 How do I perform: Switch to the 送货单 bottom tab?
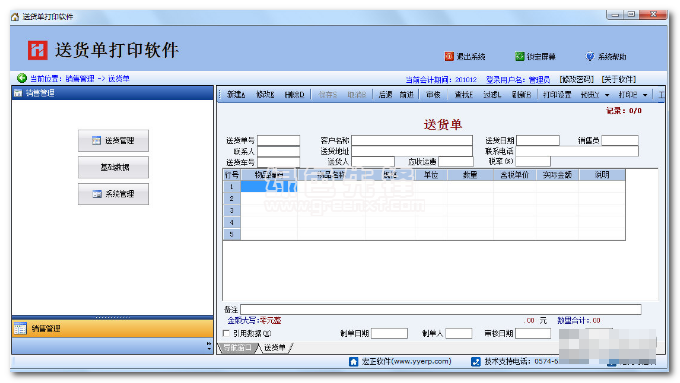point(275,348)
